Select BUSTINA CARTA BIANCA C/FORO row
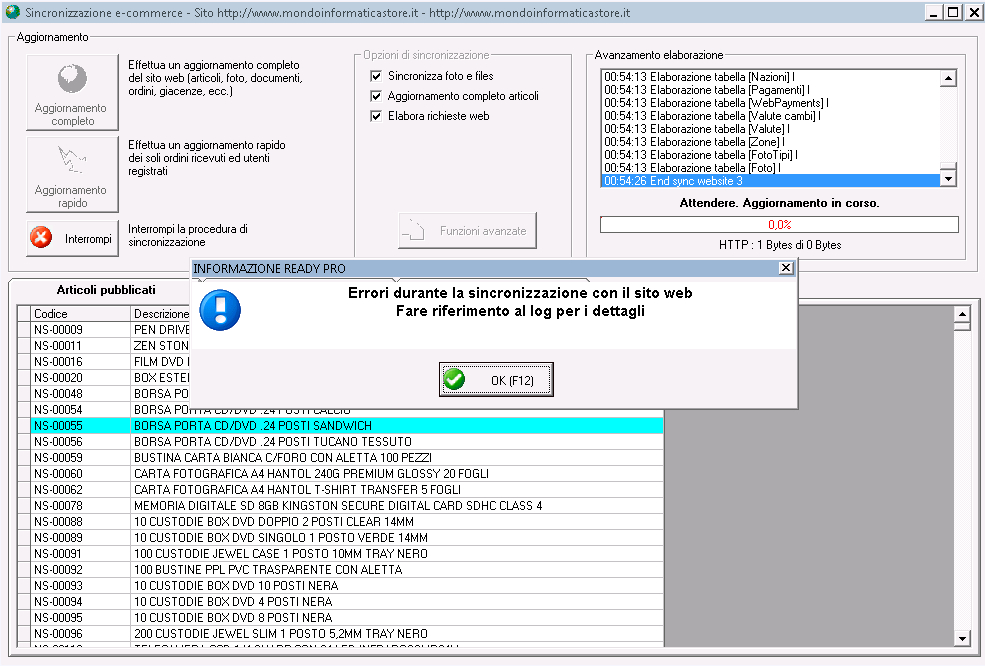985x666 pixels. click(347, 458)
